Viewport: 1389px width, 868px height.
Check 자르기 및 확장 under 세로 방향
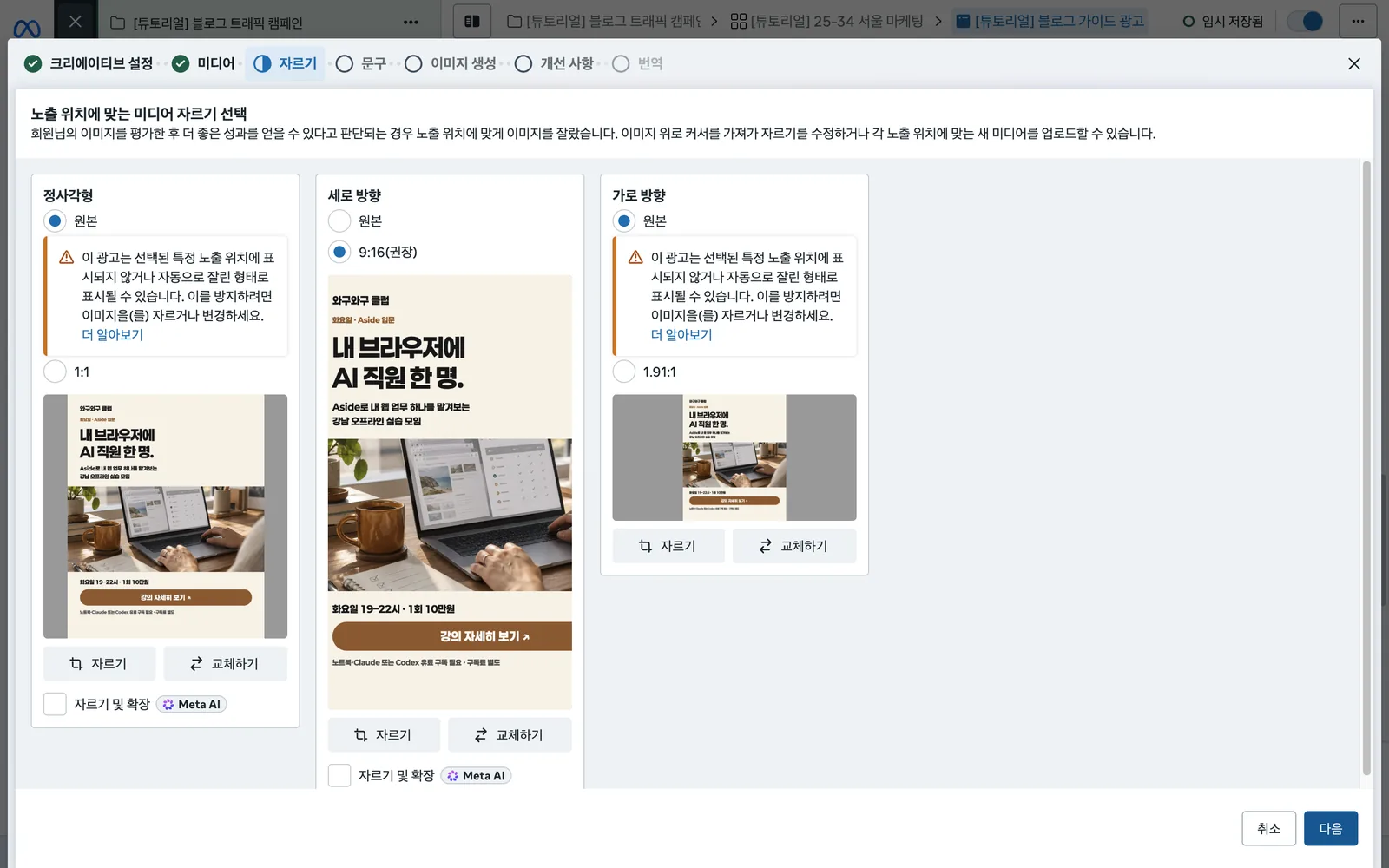pos(339,775)
